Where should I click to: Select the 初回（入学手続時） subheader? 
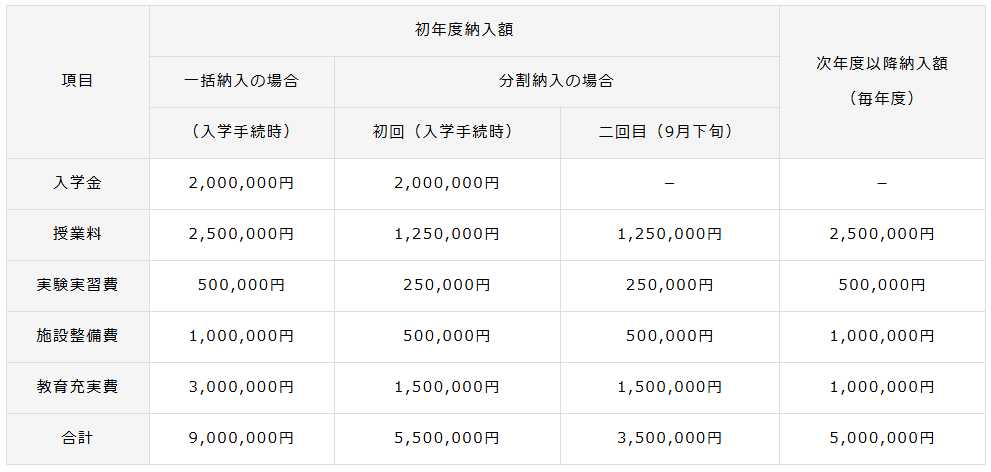pyautogui.click(x=447, y=132)
